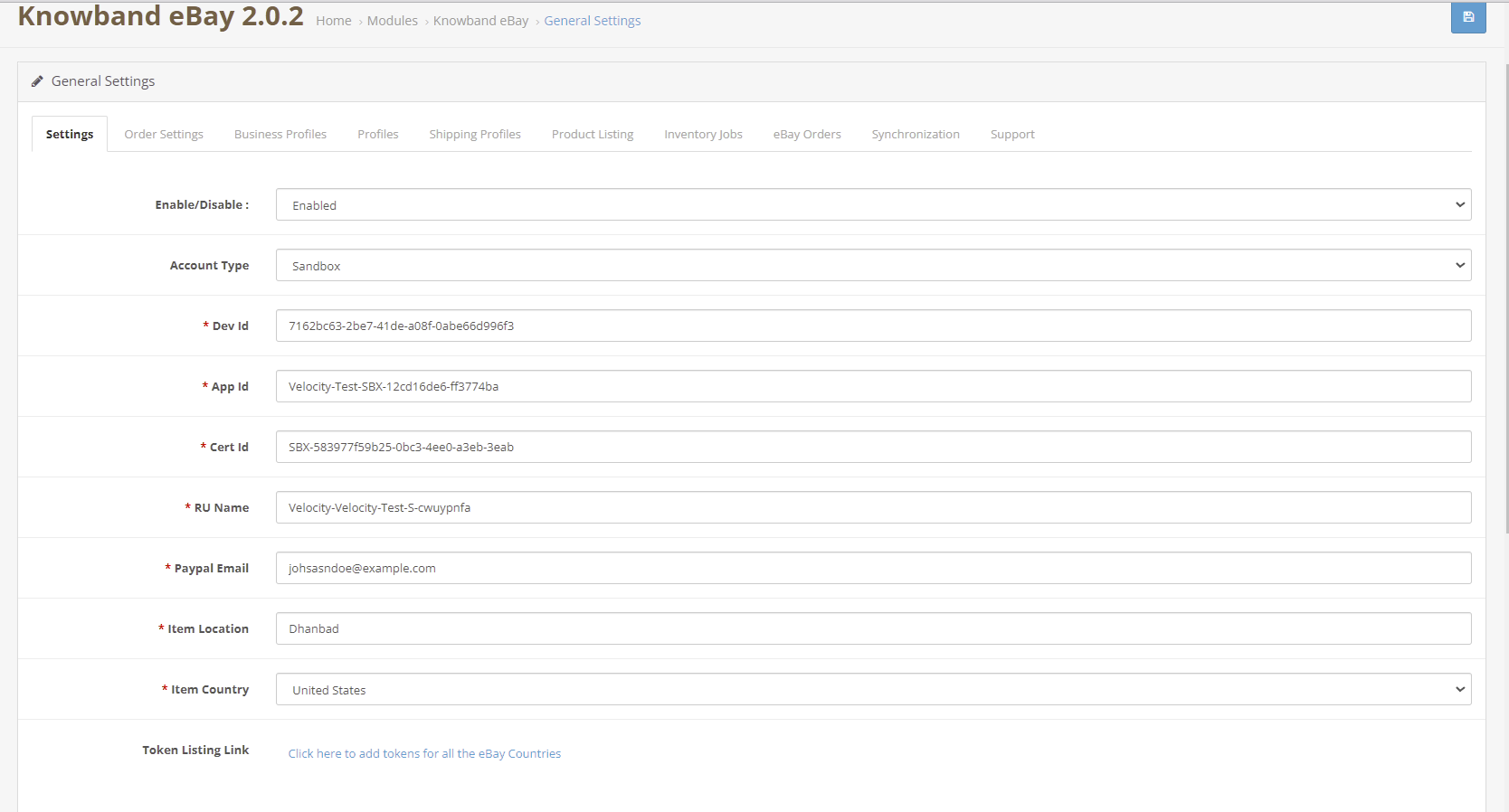The width and height of the screenshot is (1509, 812).
Task: Click the 'Token Listing Link' label
Action: [x=195, y=750]
